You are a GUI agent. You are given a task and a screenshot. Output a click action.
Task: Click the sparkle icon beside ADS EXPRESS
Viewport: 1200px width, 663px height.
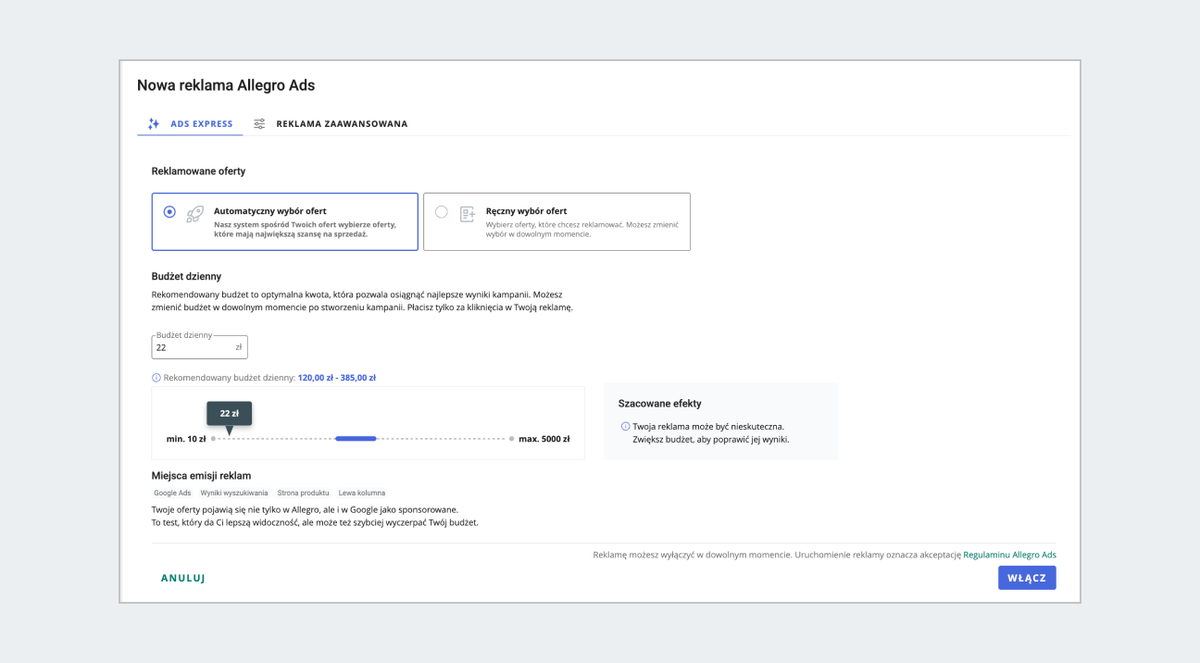click(153, 124)
